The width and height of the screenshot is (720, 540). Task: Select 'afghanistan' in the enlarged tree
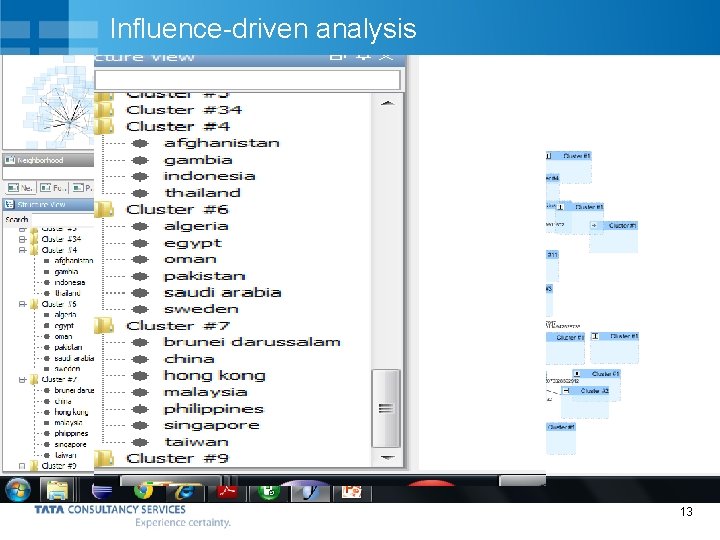222,143
